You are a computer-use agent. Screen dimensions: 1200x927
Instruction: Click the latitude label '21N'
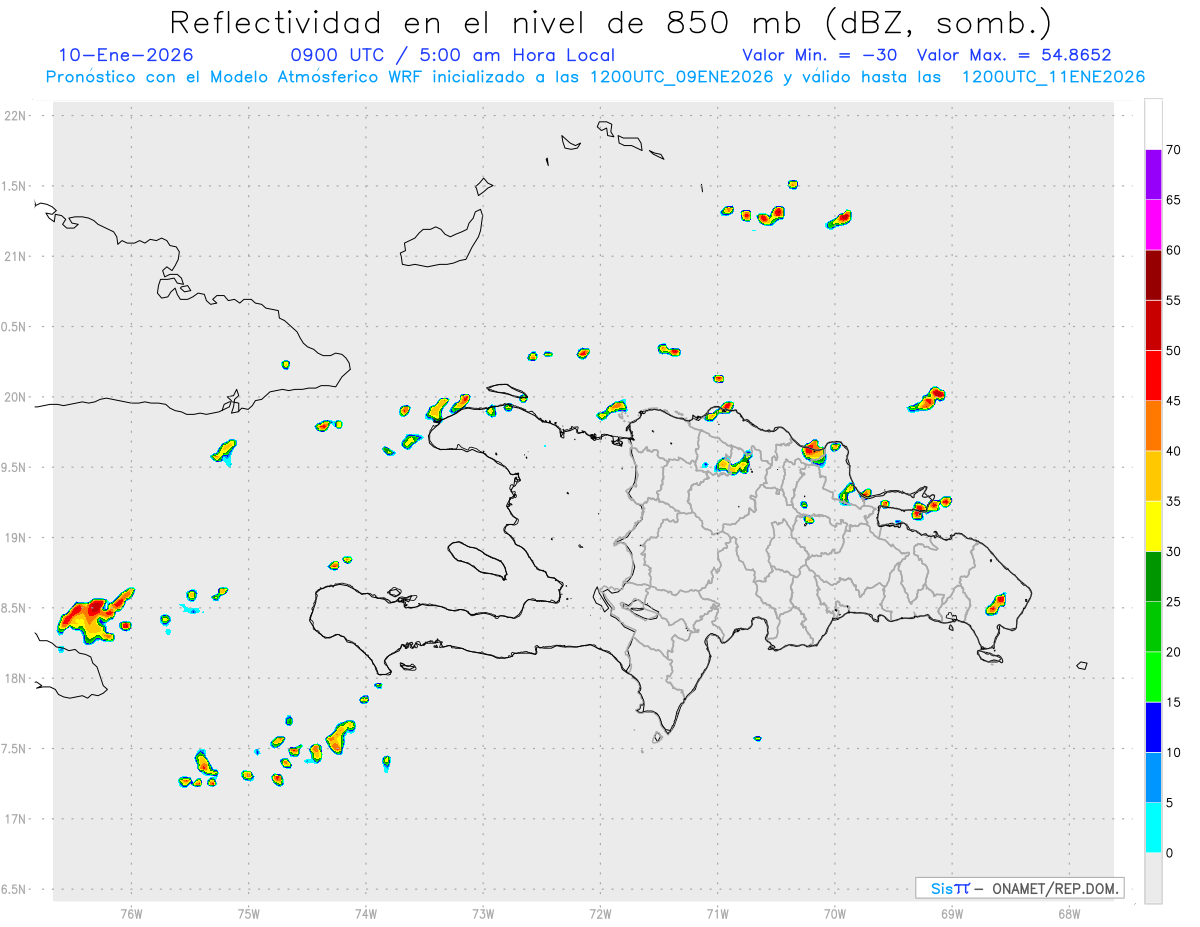17,256
